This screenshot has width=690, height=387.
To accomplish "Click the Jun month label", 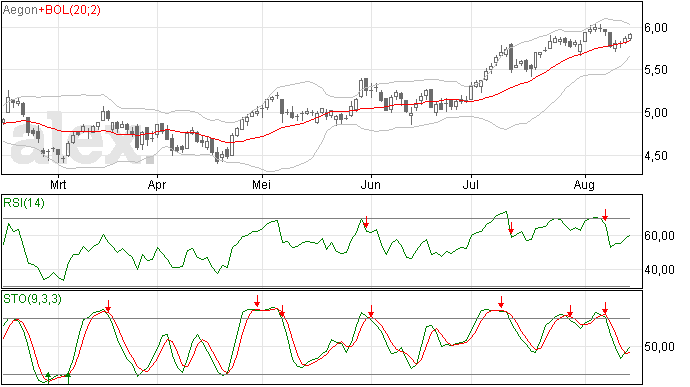I will click(x=371, y=184).
